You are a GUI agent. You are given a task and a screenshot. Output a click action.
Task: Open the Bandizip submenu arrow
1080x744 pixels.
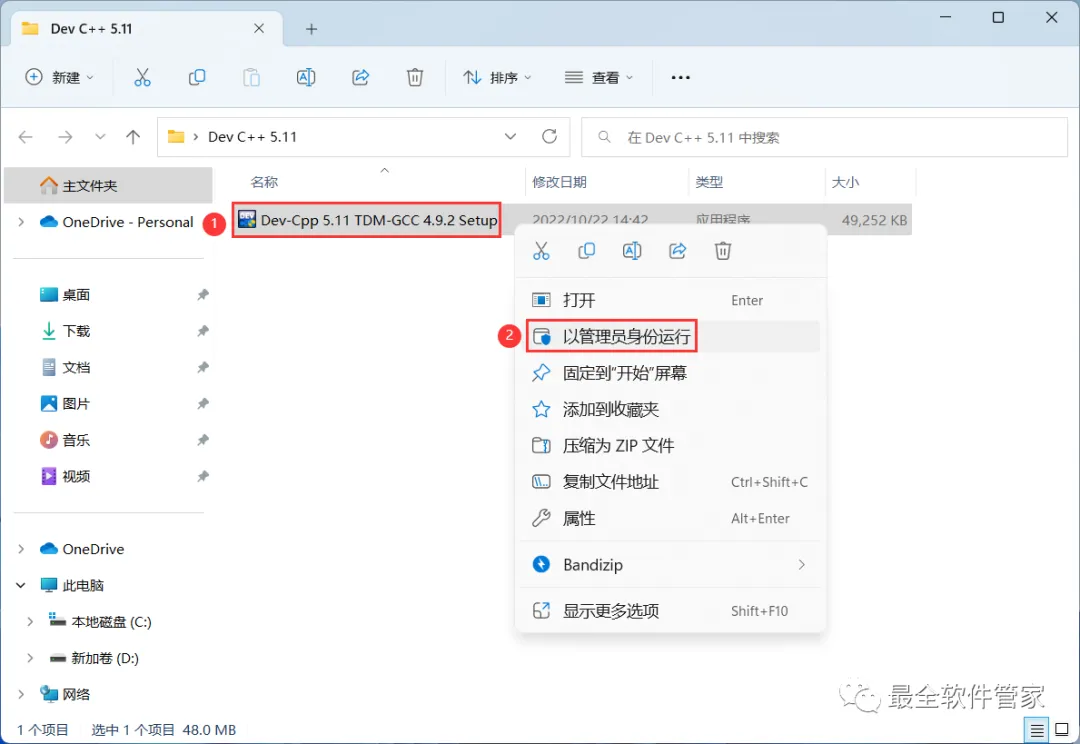point(801,565)
